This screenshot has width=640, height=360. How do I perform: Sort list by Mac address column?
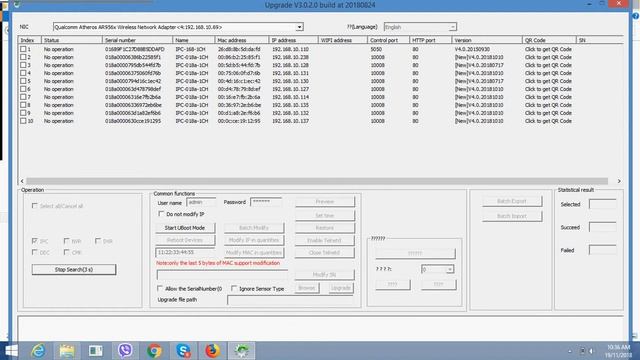pyautogui.click(x=242, y=40)
